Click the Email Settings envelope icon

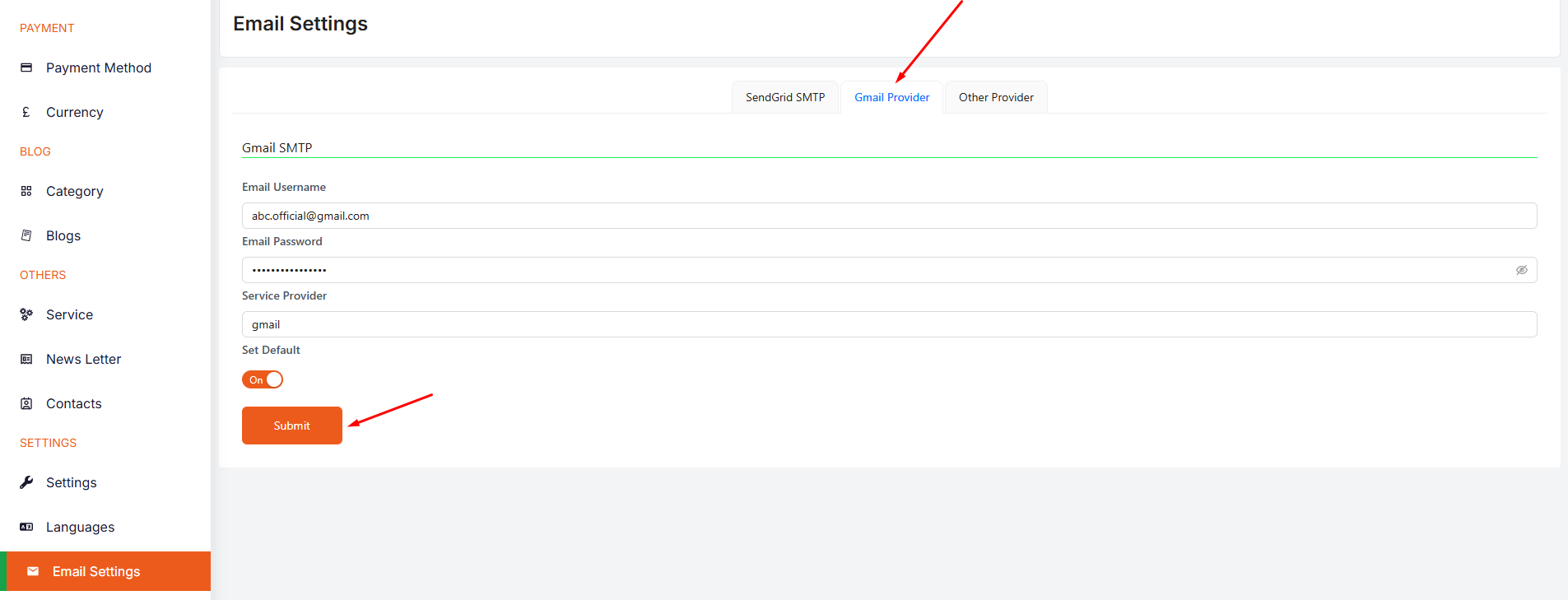[33, 571]
